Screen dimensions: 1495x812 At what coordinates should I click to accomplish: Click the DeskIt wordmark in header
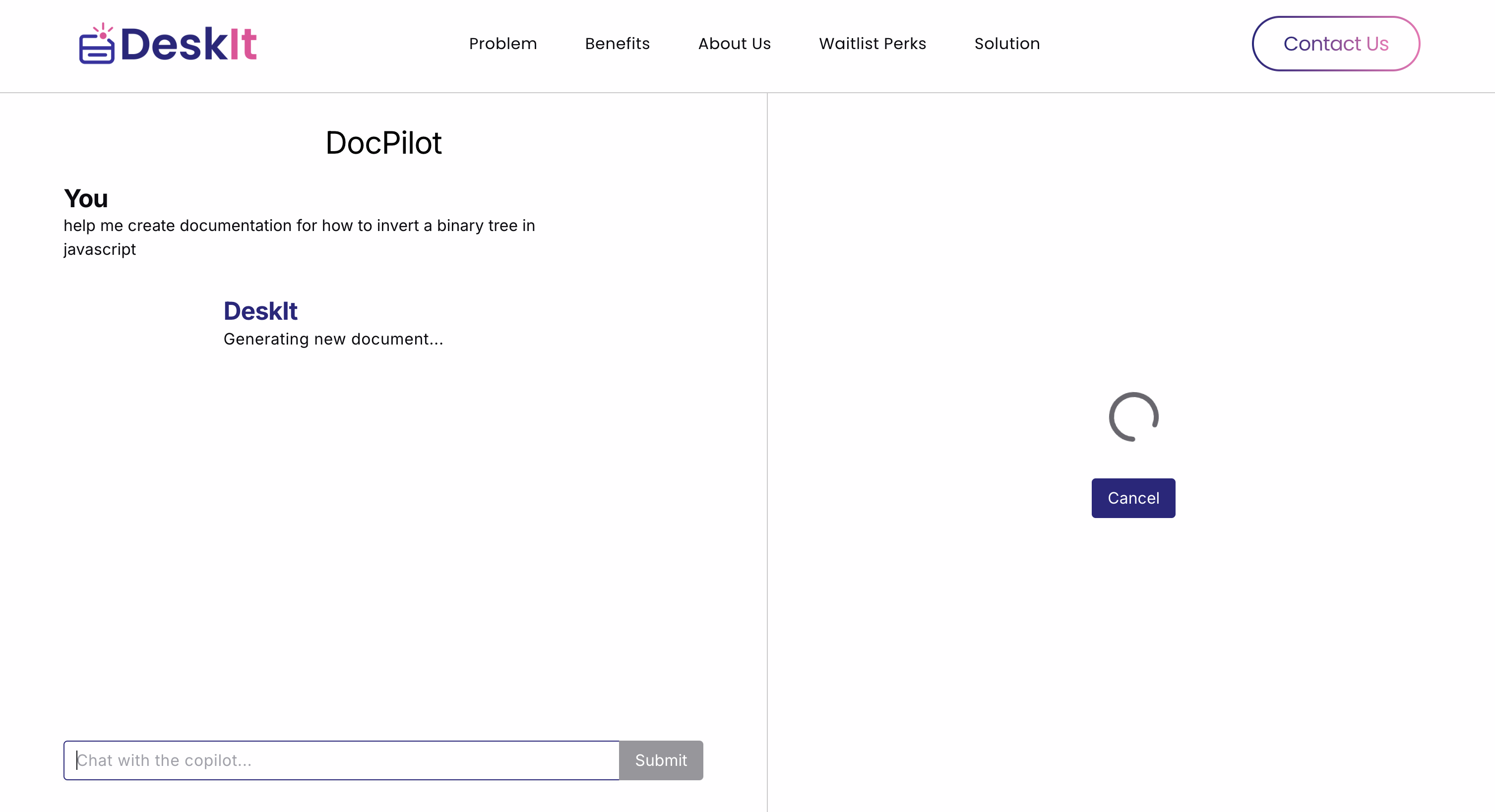(188, 45)
